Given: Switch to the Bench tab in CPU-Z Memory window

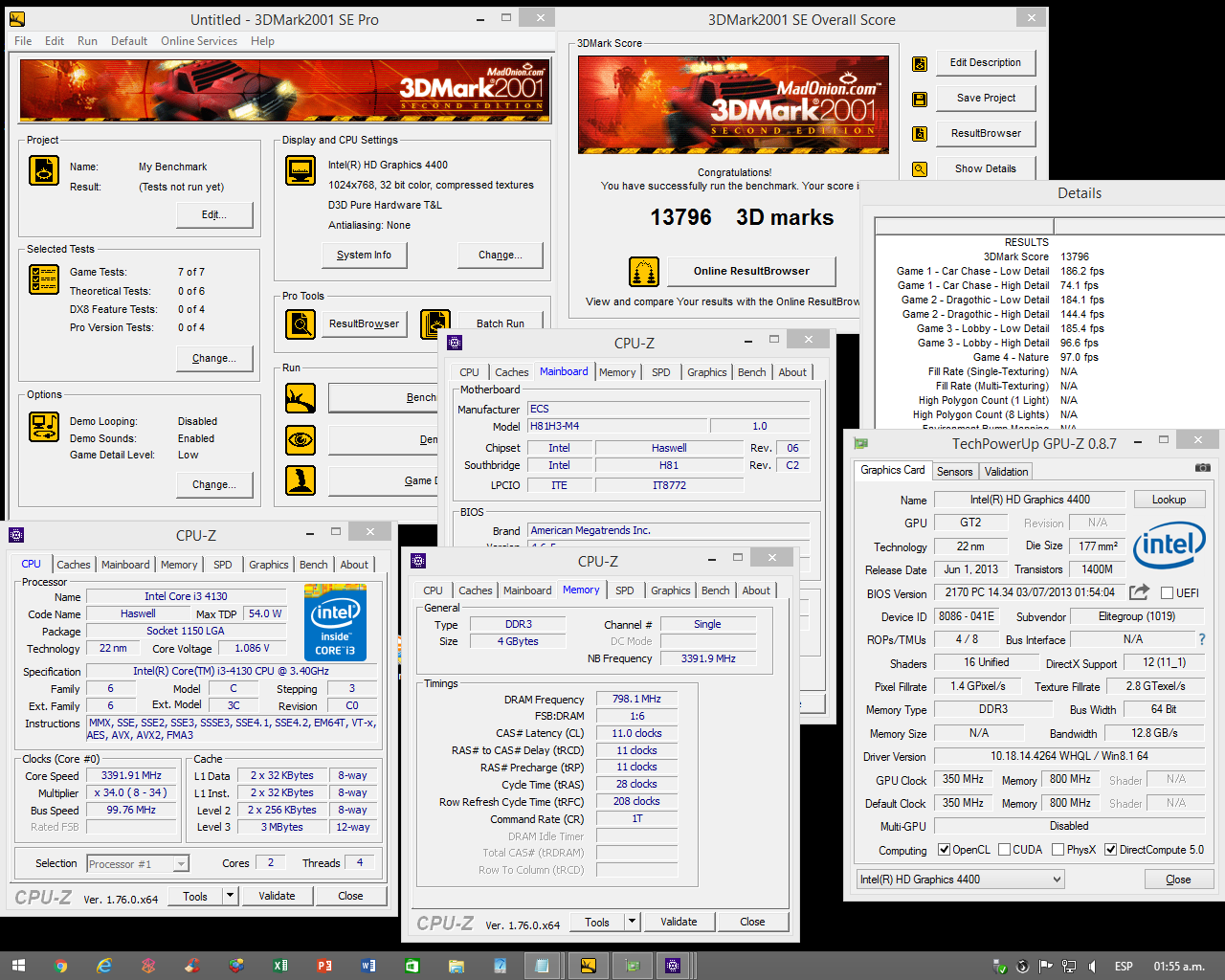Looking at the screenshot, I should (x=716, y=590).
